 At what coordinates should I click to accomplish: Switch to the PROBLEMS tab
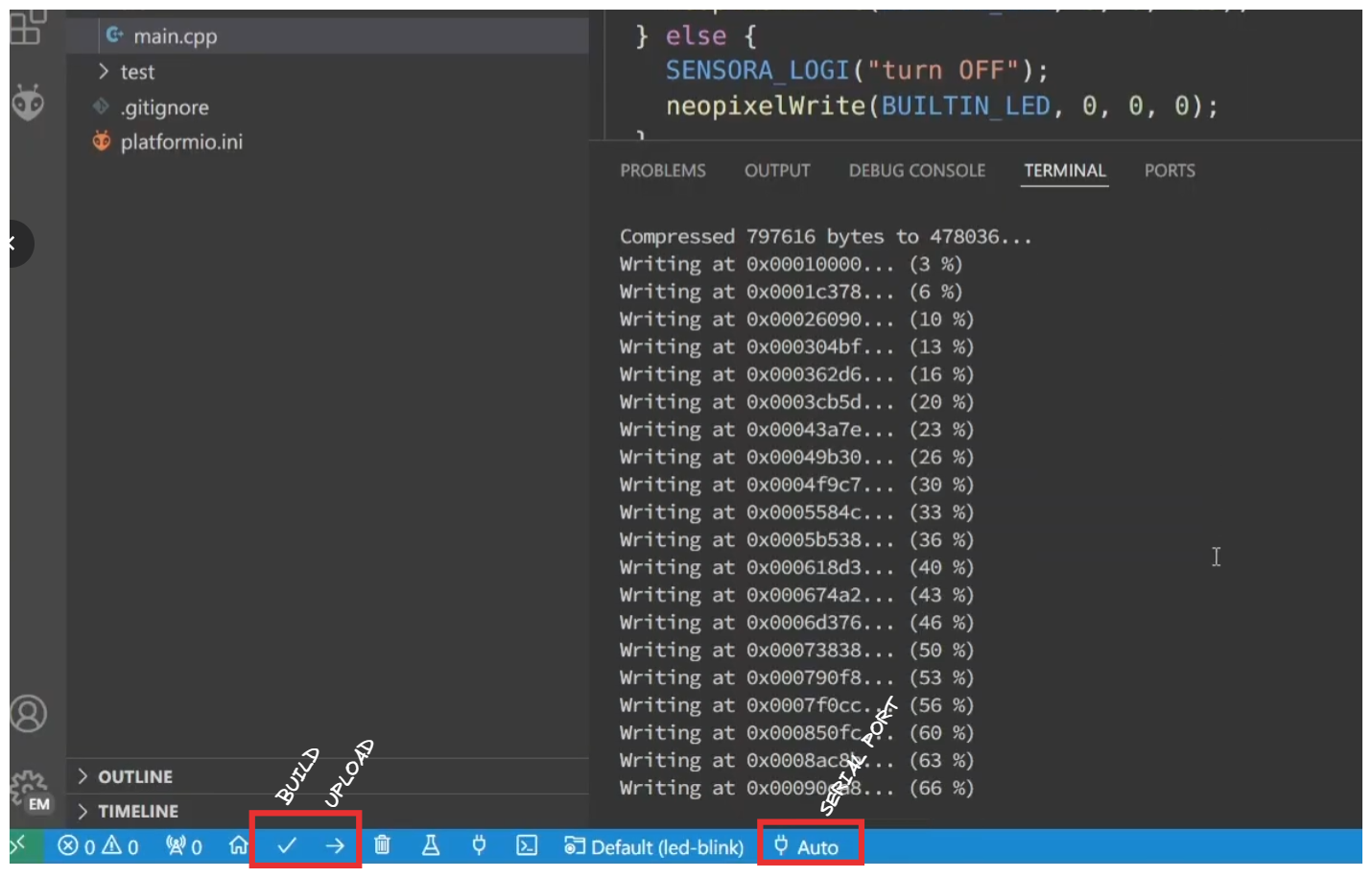(662, 170)
